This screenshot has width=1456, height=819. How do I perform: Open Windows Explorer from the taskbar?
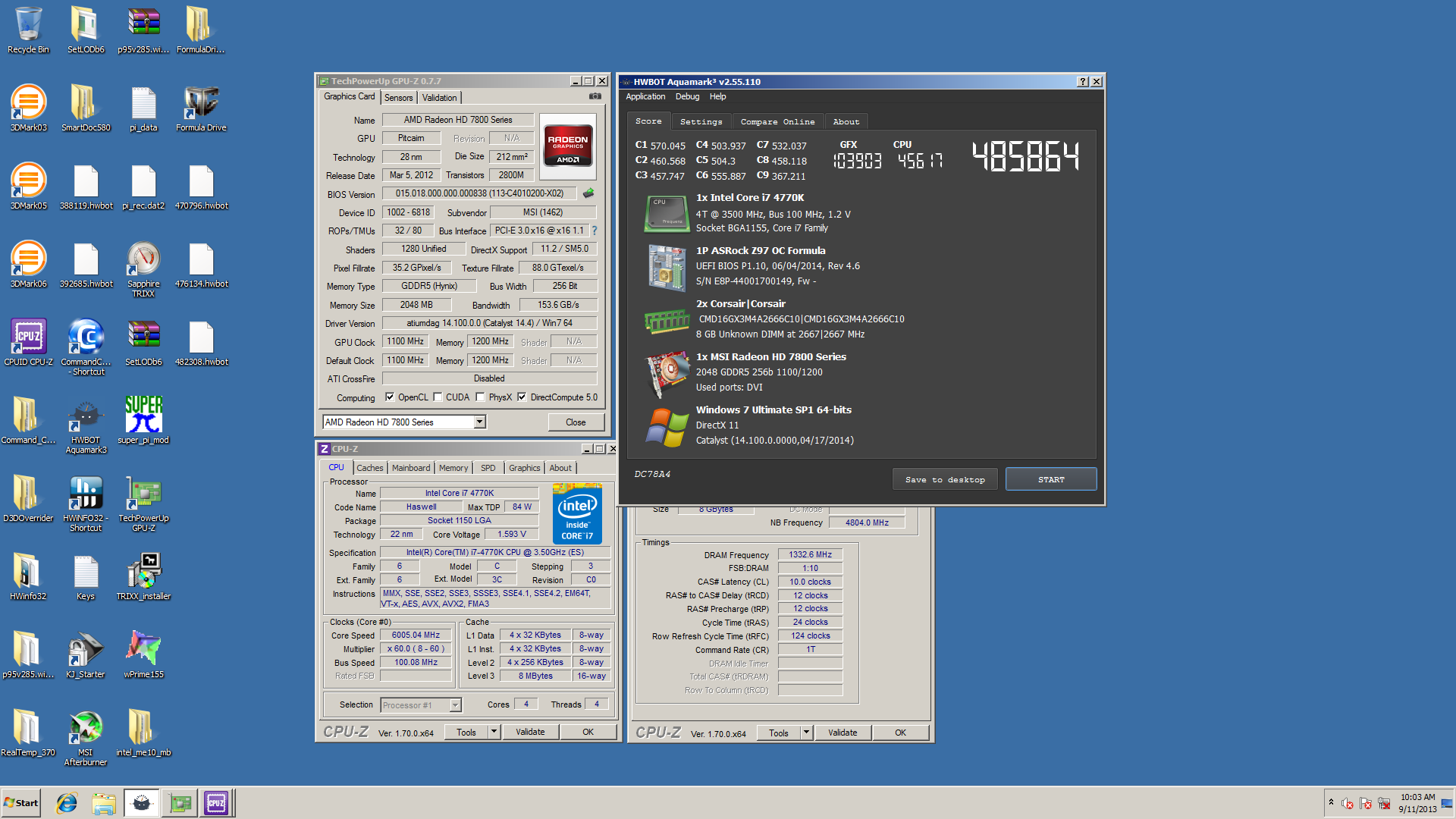click(x=104, y=803)
